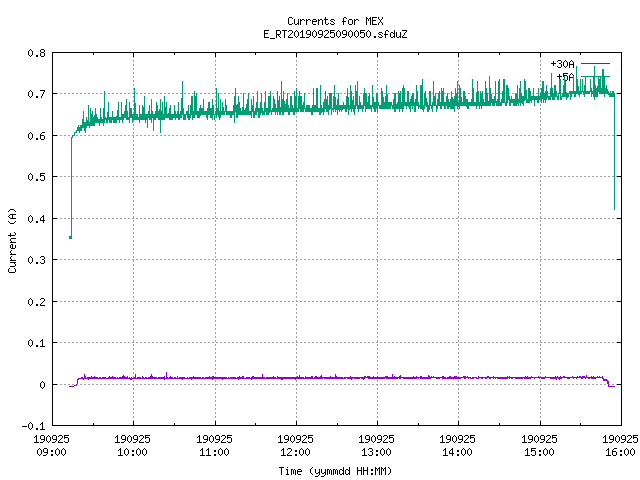
Task: Click the -0.1 y-axis tick label
Action: tap(33, 426)
